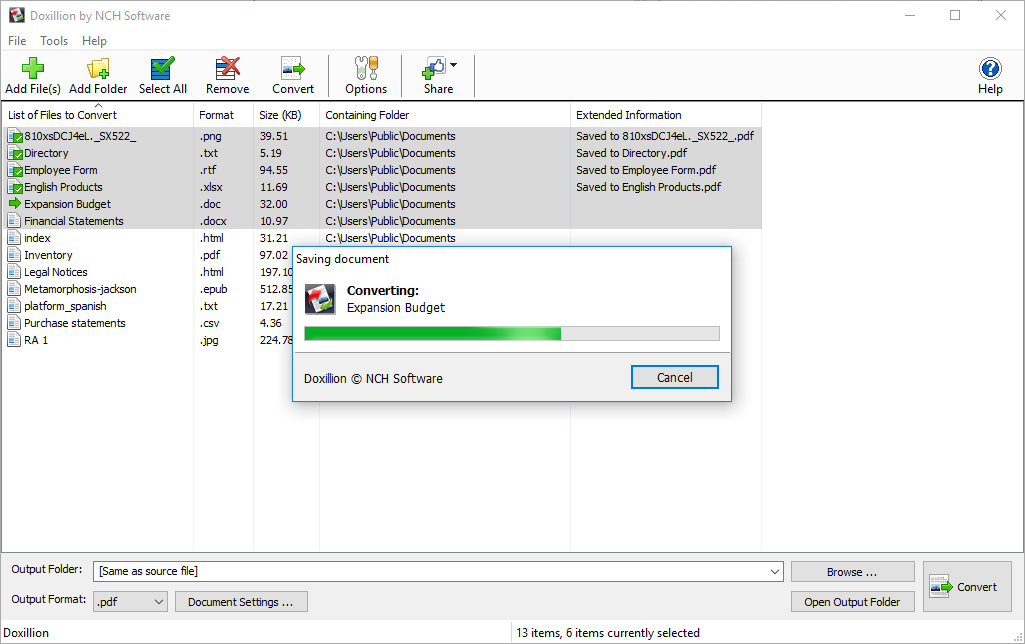Select the Inventory file name
Screen dimensions: 1025x644
[x=48, y=255]
